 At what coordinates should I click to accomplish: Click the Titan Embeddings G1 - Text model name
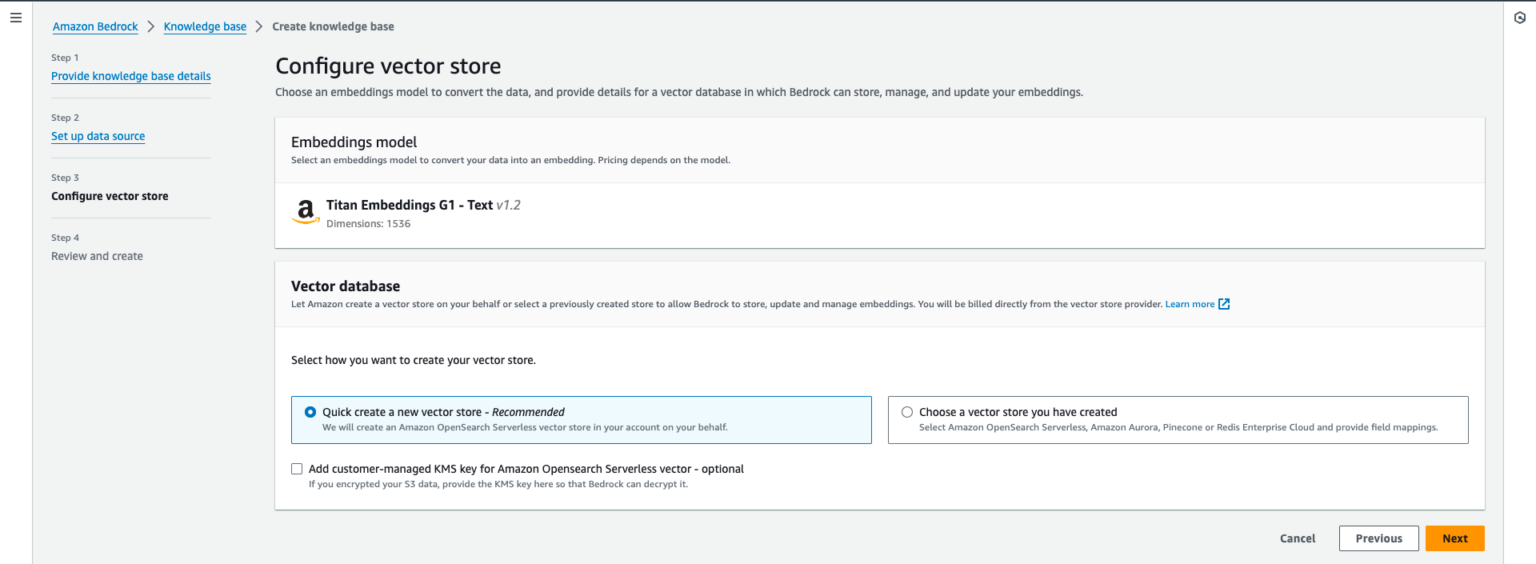(409, 205)
